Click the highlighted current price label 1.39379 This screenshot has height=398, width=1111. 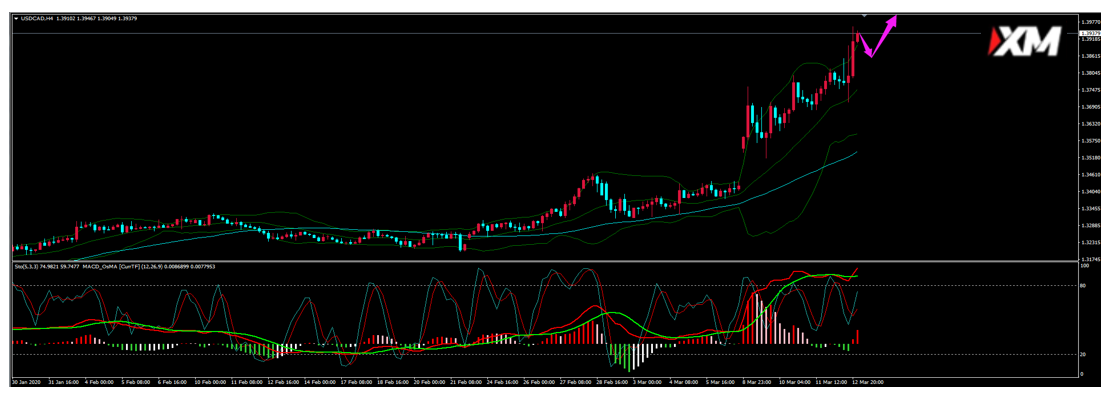coord(1090,33)
